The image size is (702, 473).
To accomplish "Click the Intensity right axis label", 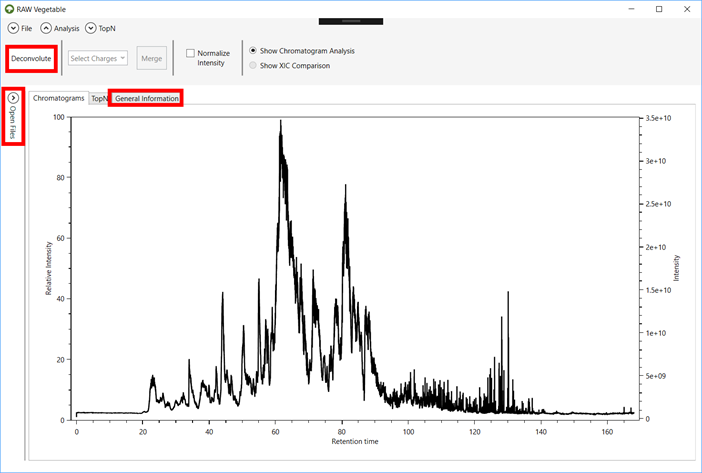I will (x=676, y=268).
